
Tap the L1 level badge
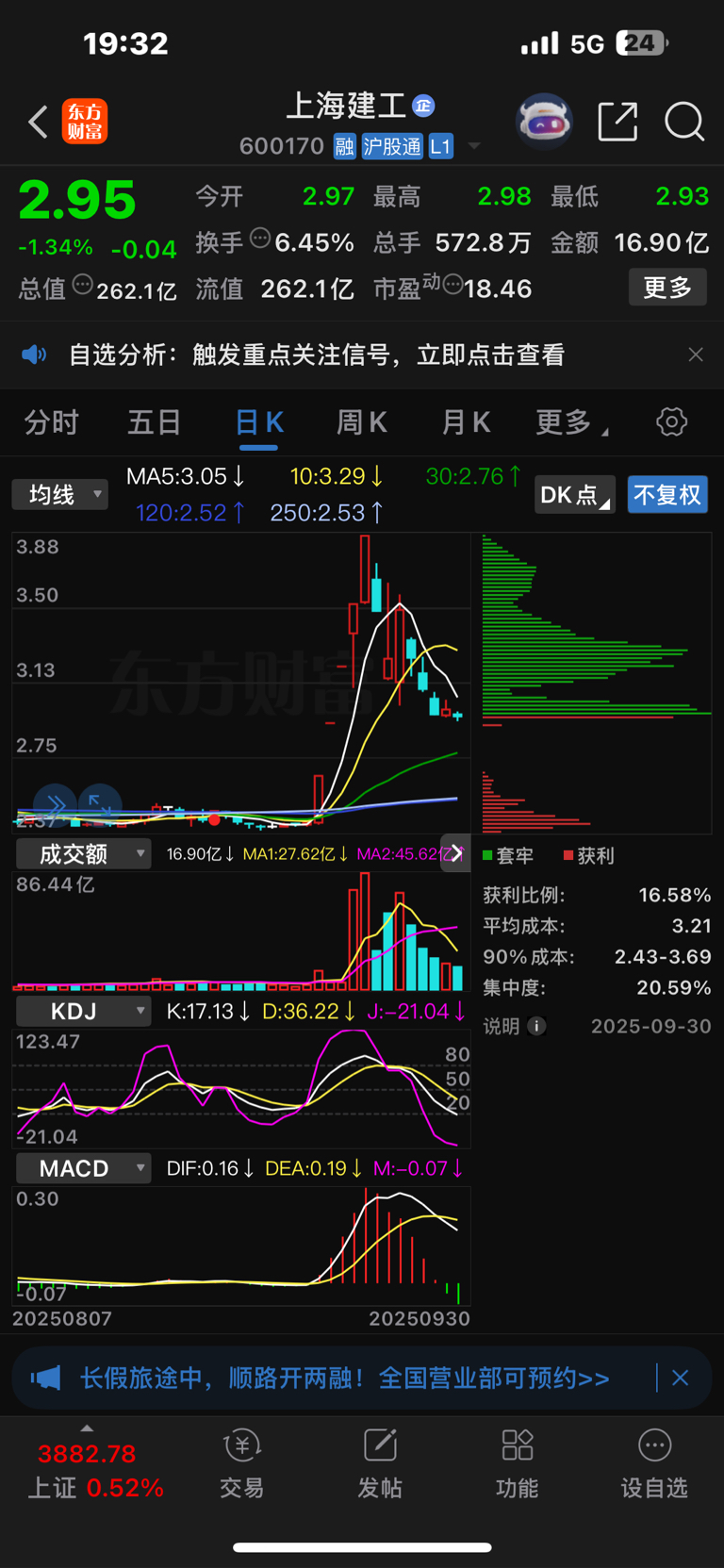[x=440, y=146]
